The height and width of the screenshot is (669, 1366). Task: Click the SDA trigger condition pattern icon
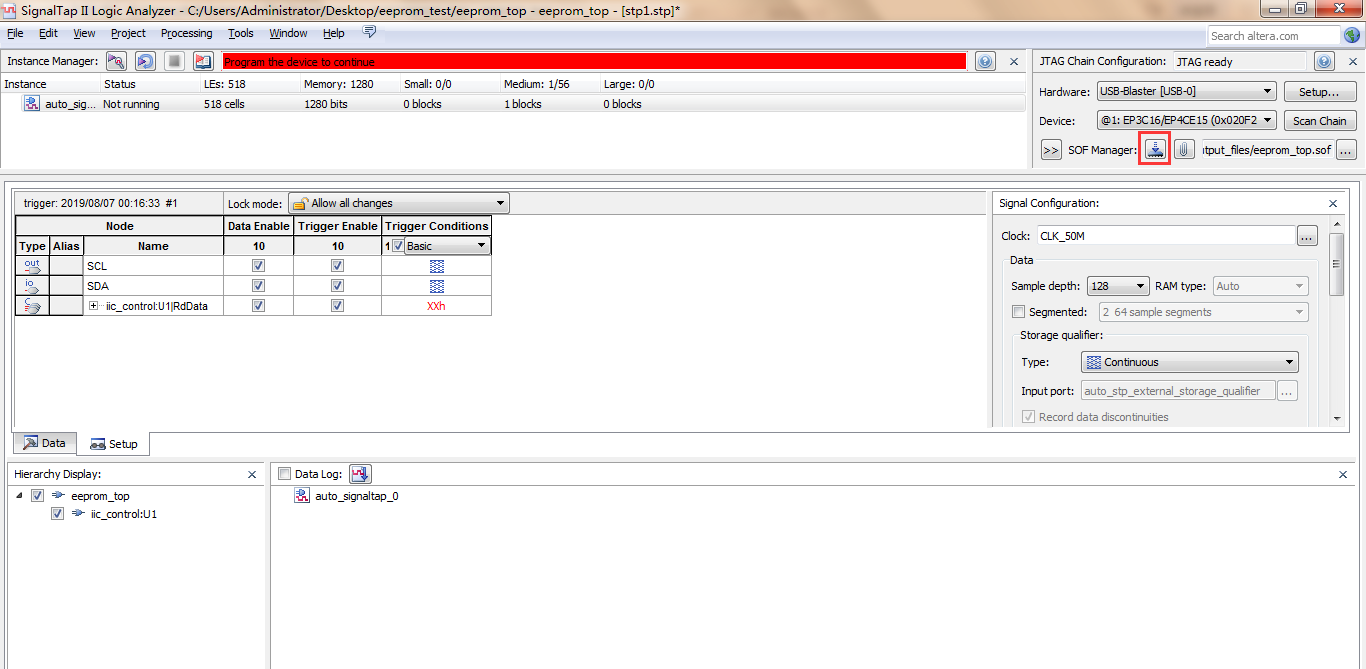(x=437, y=285)
